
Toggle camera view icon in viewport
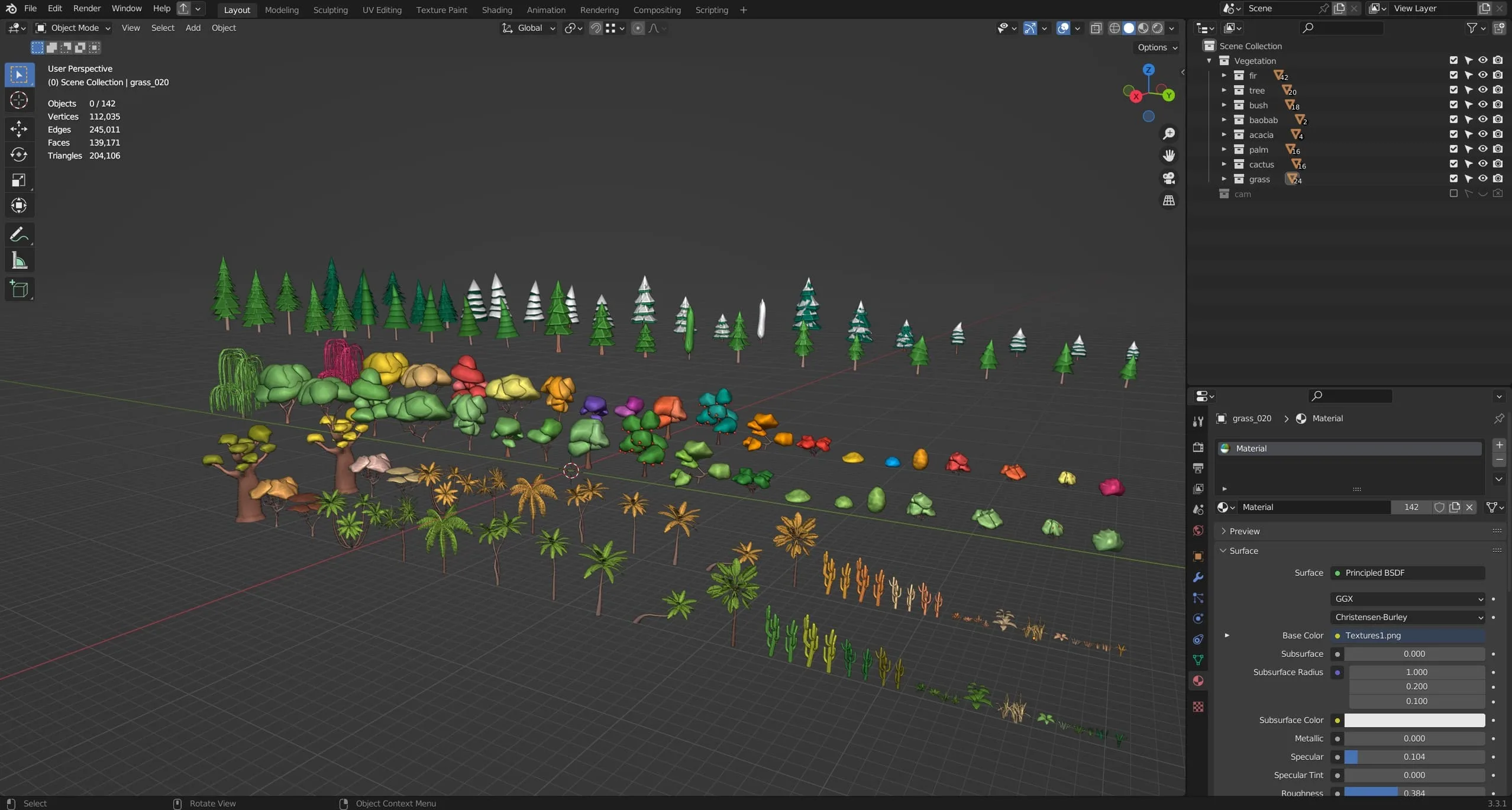coord(1169,178)
